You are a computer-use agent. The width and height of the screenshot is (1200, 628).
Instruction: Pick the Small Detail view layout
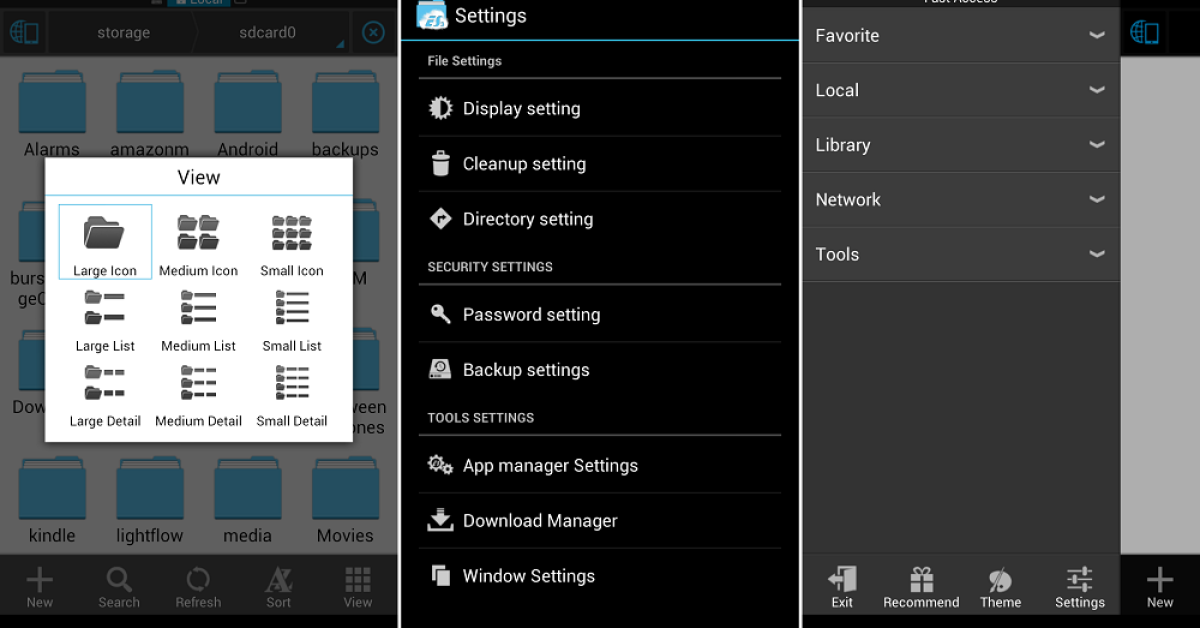pos(292,393)
